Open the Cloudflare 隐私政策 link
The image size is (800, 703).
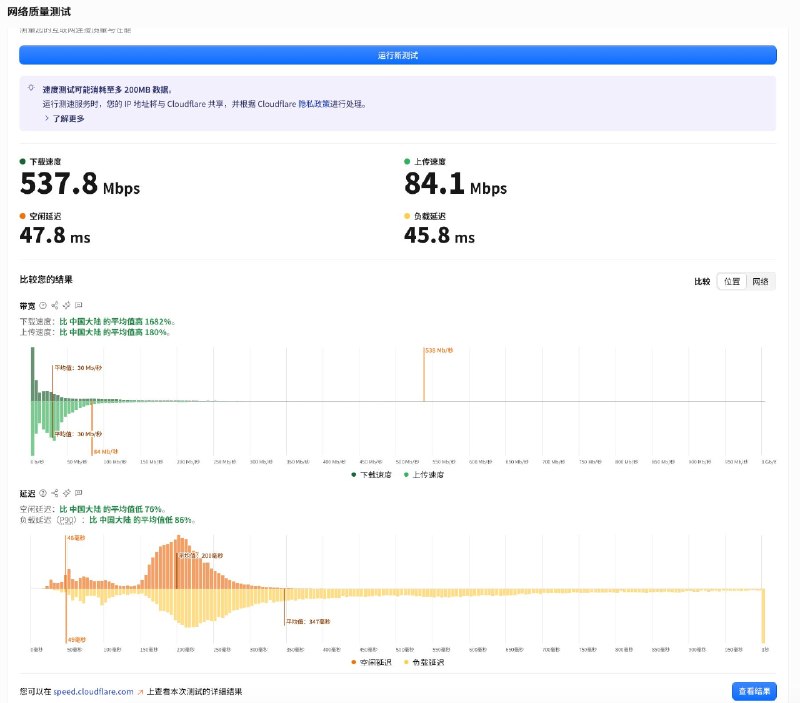(314, 104)
